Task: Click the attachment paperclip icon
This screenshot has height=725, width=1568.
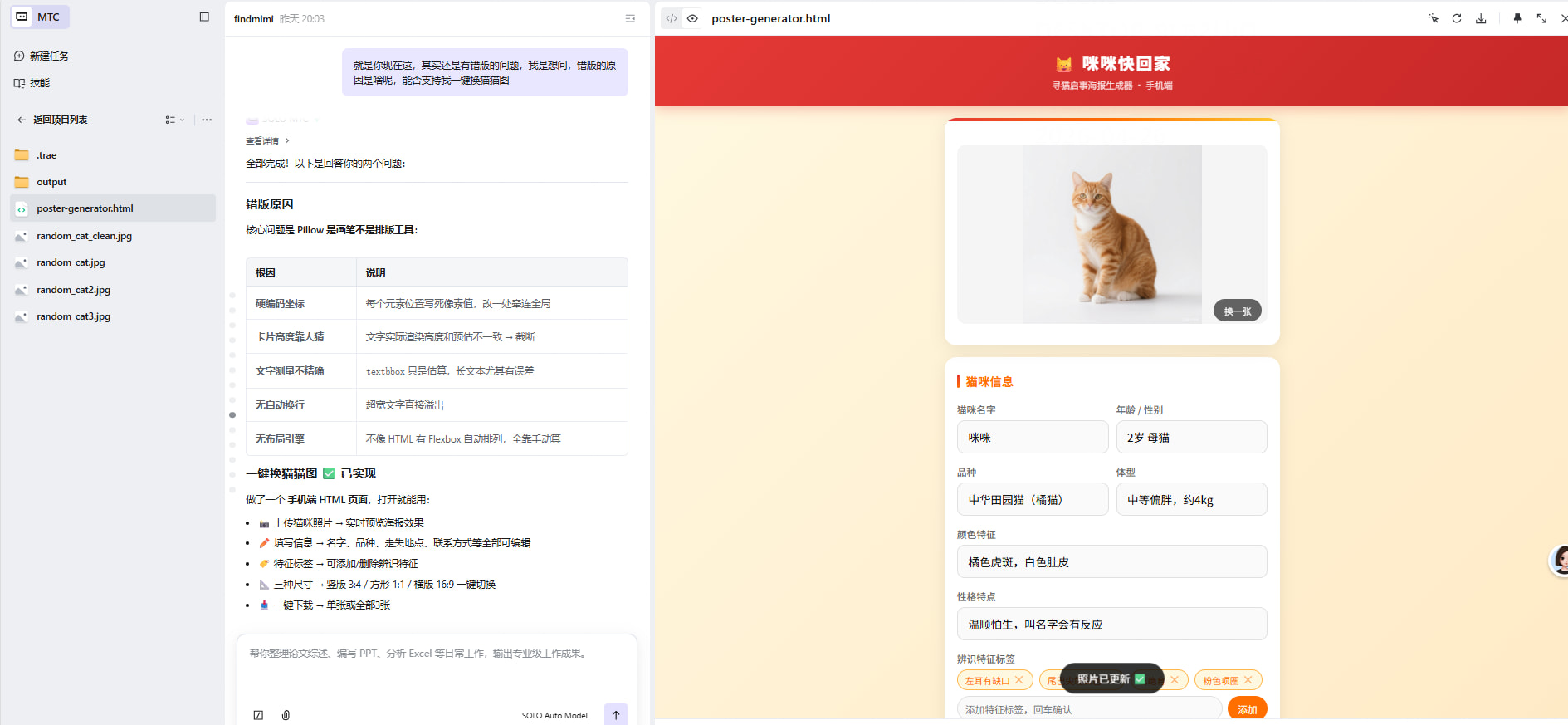Action: point(286,715)
